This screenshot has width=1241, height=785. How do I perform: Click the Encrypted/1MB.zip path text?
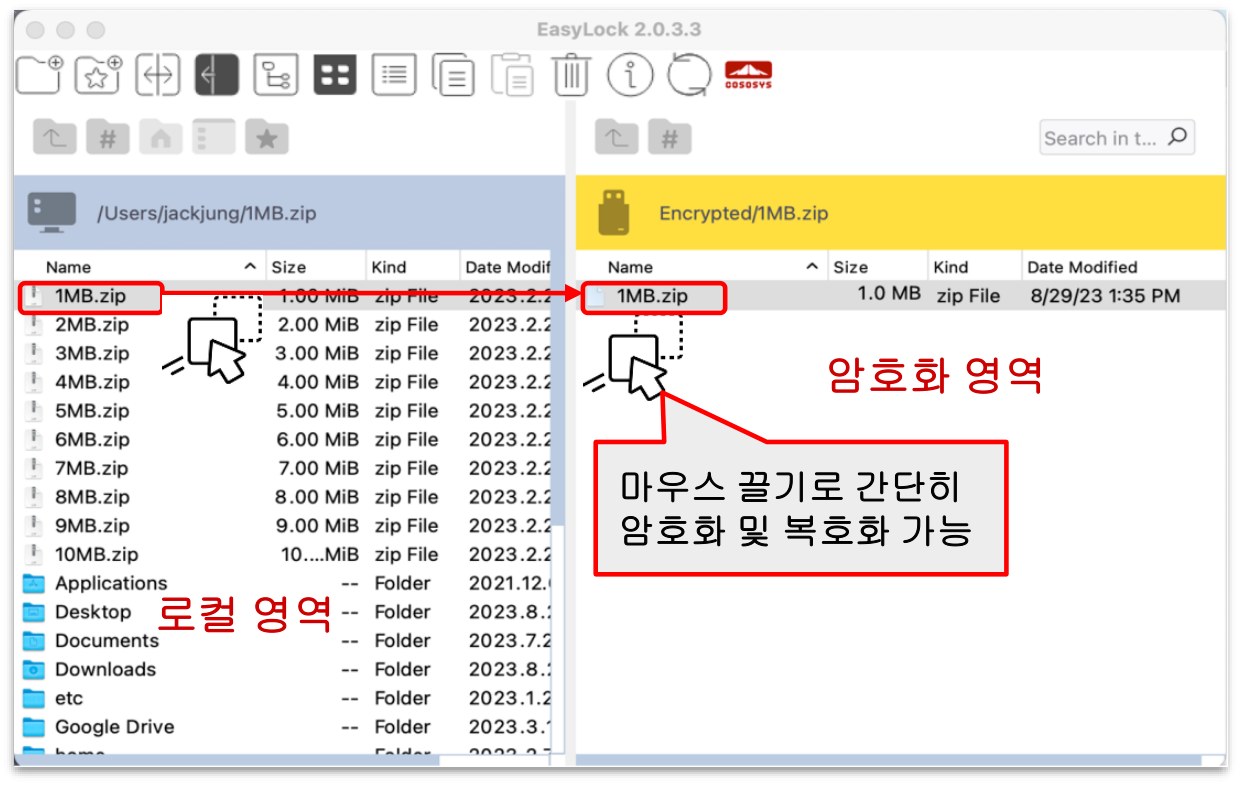point(743,213)
